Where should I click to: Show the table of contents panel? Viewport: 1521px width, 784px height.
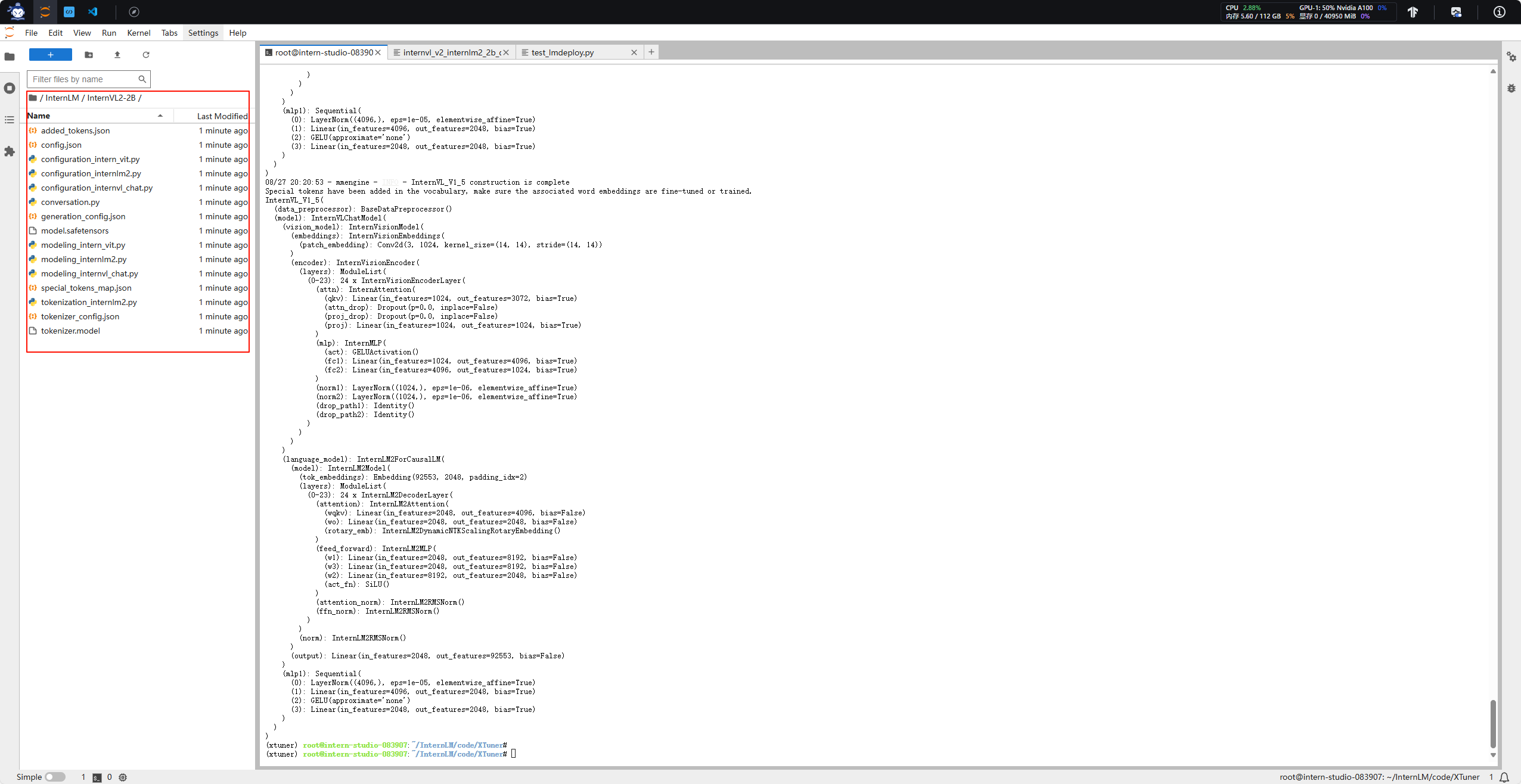[10, 120]
